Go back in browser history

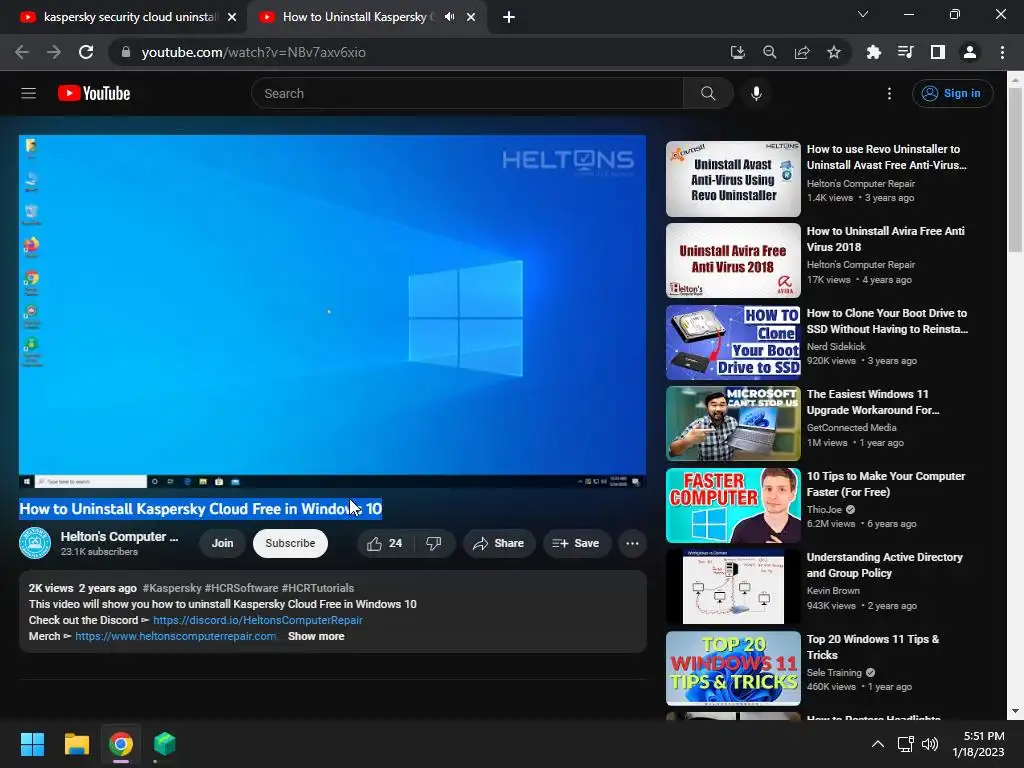22,52
